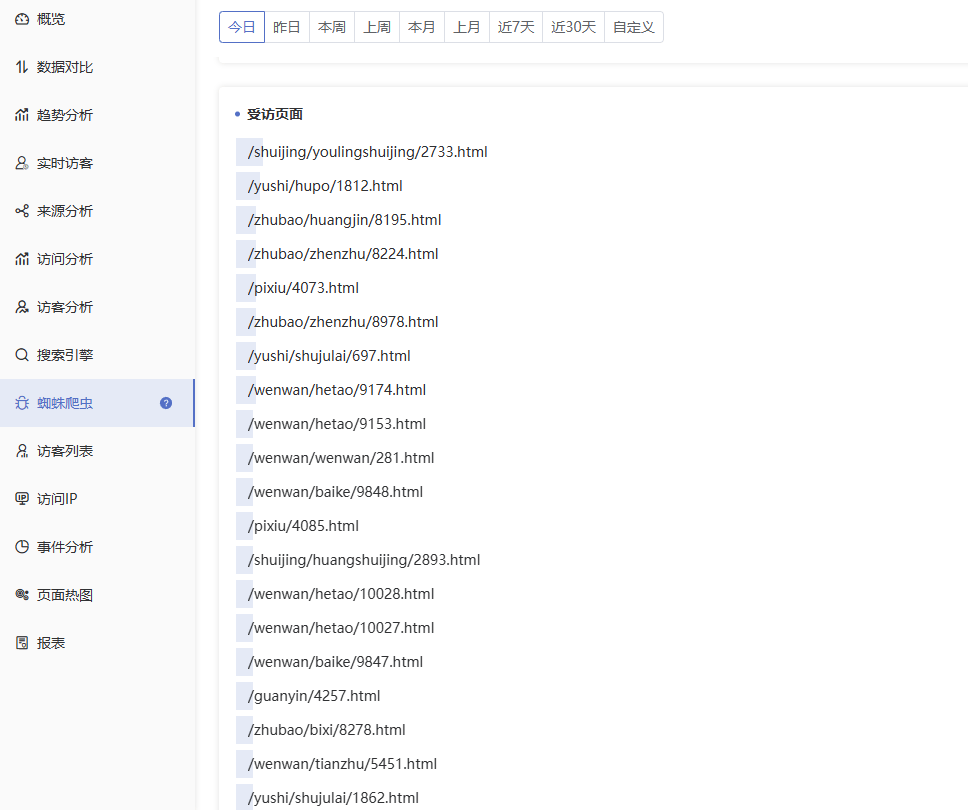Open the 自定义 custom date range
This screenshot has width=968, height=810.
point(633,27)
